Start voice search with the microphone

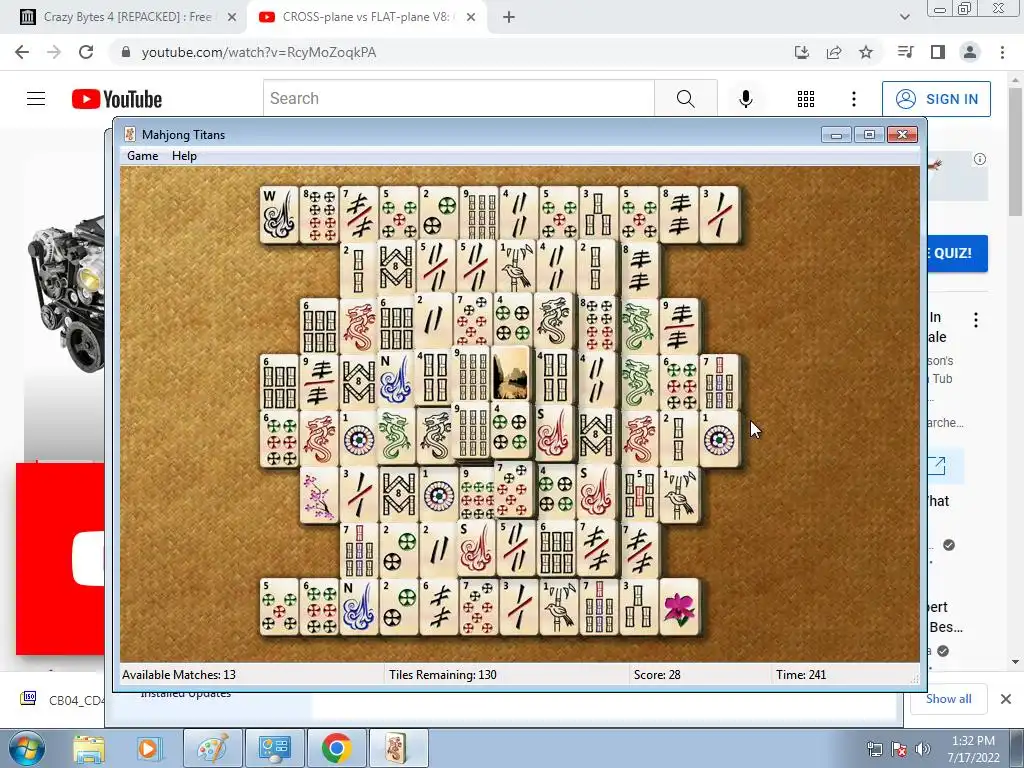pos(746,99)
